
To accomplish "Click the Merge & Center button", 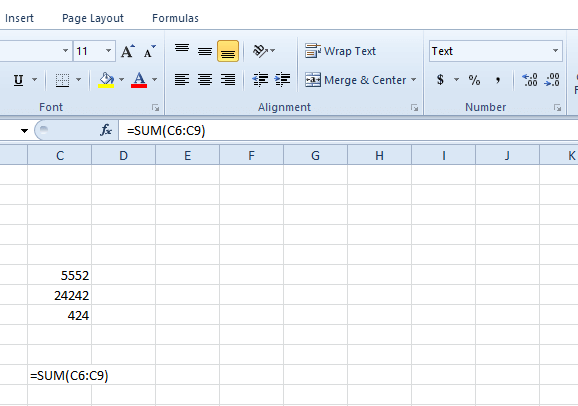I will pos(356,80).
